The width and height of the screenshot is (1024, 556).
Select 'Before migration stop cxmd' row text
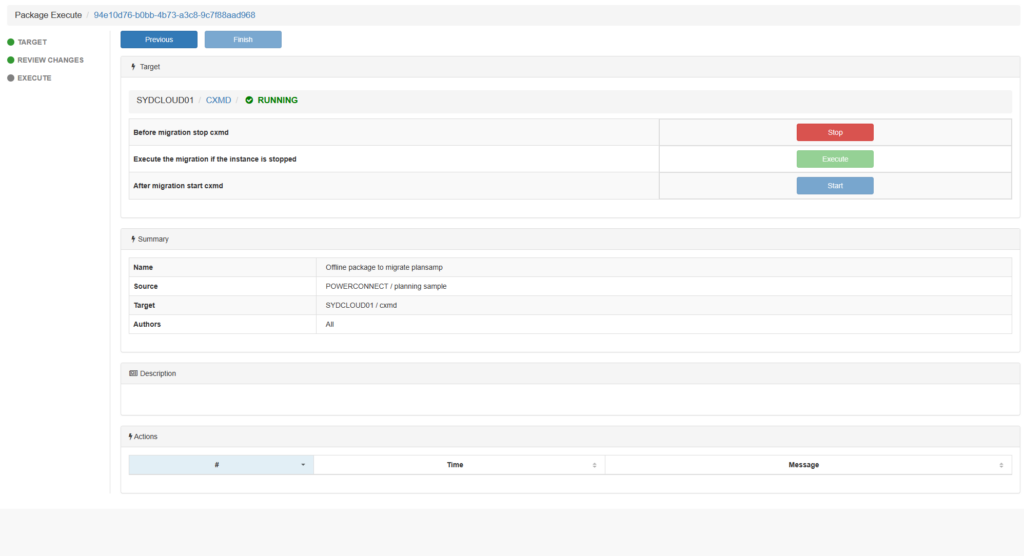coord(181,132)
